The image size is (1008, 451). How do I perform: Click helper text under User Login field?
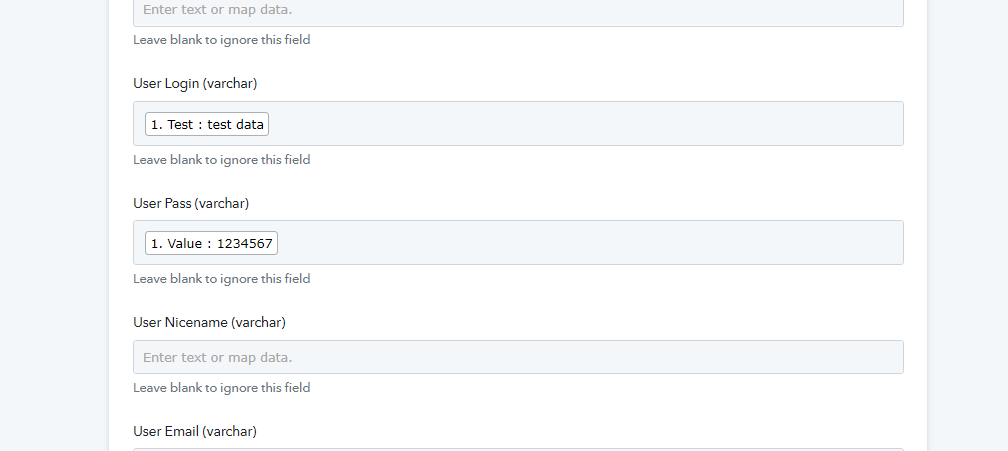pos(221,160)
